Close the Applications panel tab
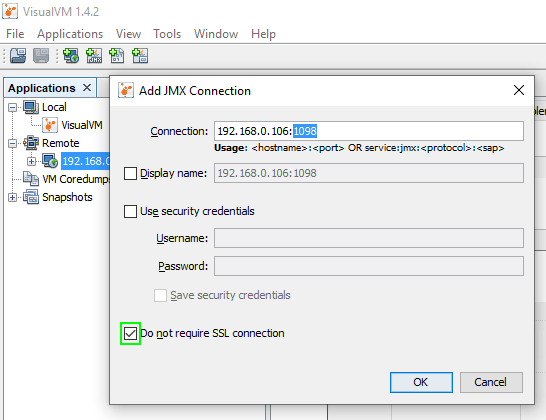The height and width of the screenshot is (420, 546). coord(87,88)
